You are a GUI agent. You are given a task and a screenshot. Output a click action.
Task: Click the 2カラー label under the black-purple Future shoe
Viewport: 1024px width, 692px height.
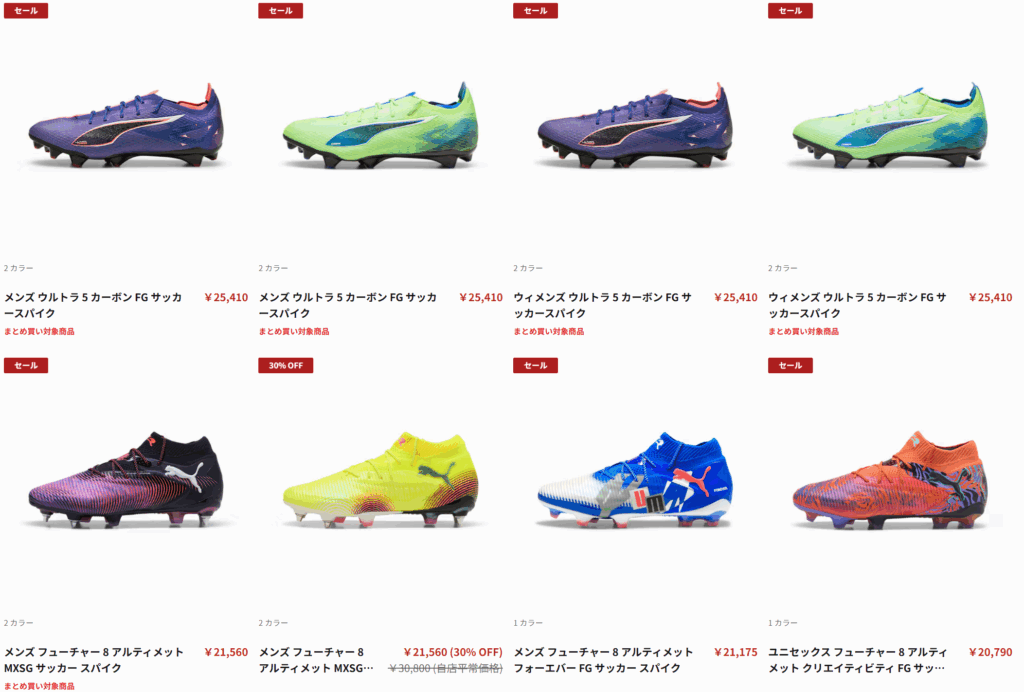(18, 623)
